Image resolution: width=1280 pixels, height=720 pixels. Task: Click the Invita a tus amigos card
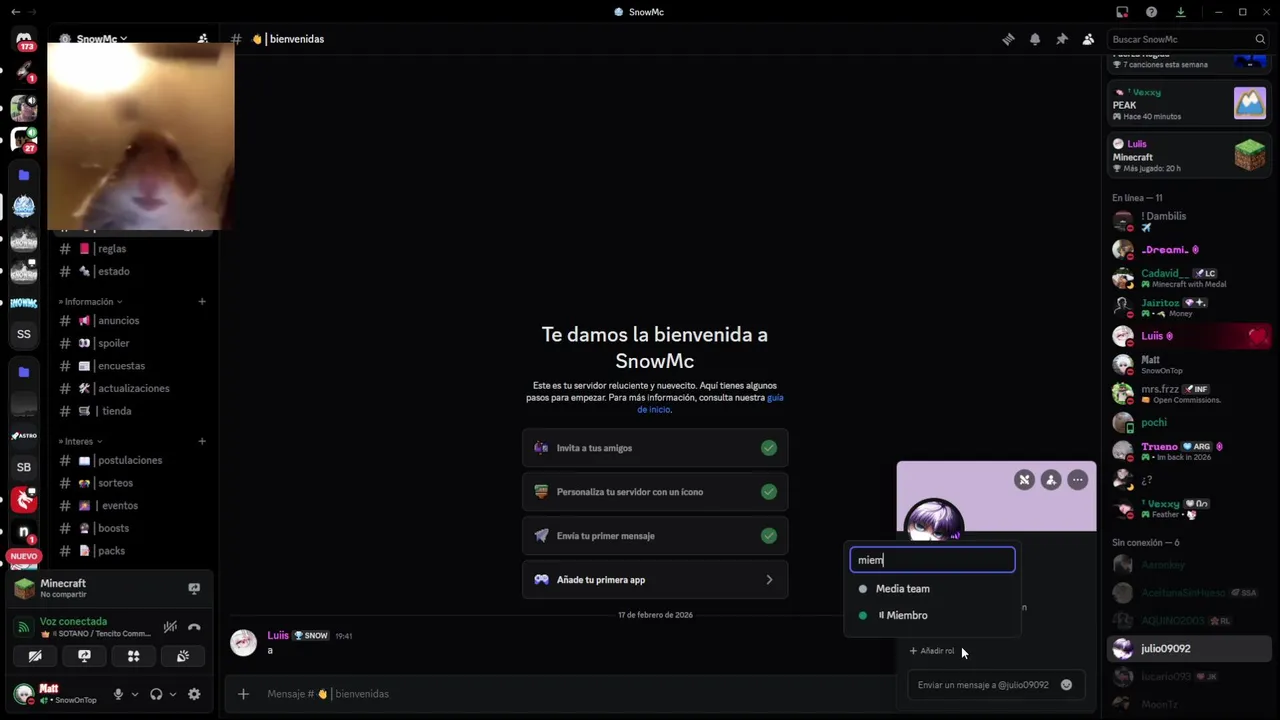tap(655, 448)
